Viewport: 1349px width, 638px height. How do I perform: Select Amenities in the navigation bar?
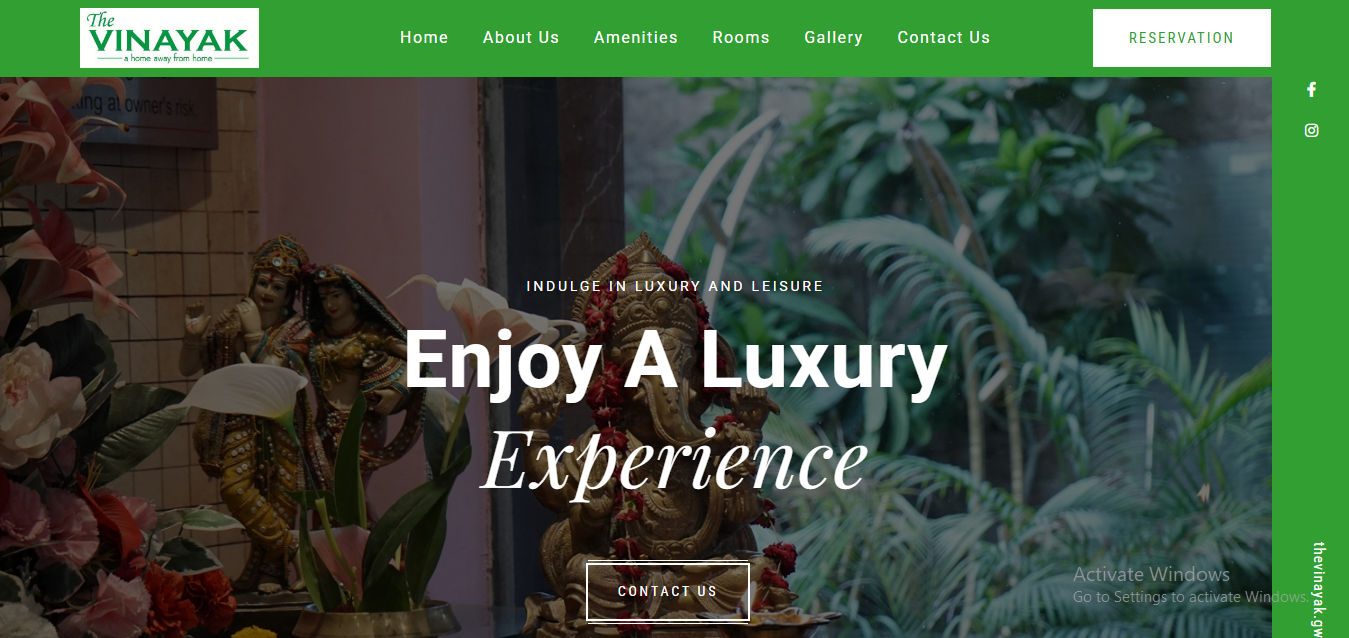pos(636,38)
